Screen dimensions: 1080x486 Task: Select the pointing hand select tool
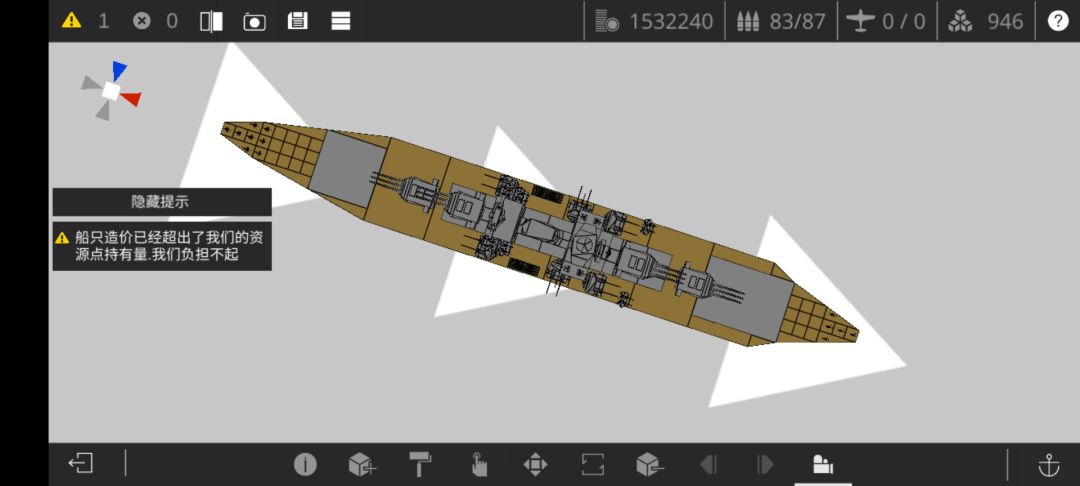[x=478, y=465]
